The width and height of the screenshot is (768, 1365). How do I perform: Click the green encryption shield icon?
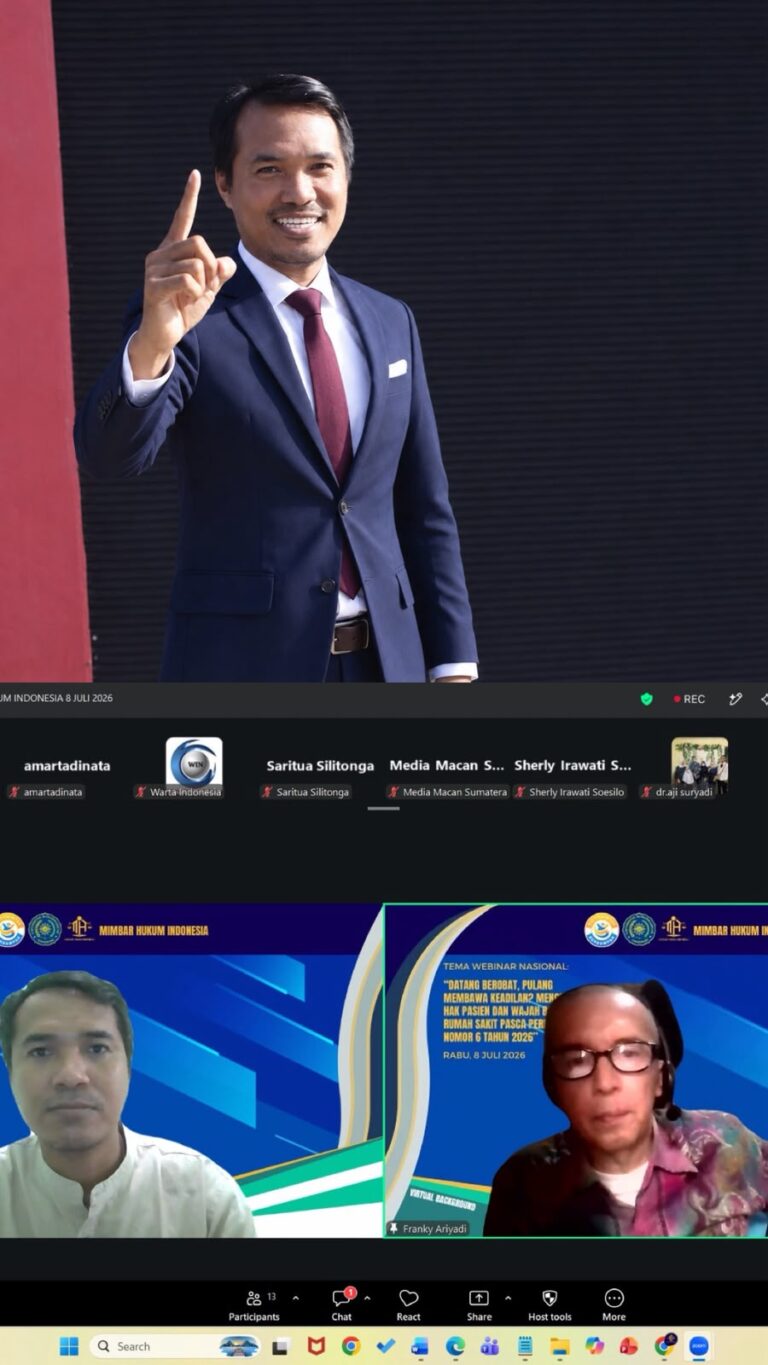647,699
